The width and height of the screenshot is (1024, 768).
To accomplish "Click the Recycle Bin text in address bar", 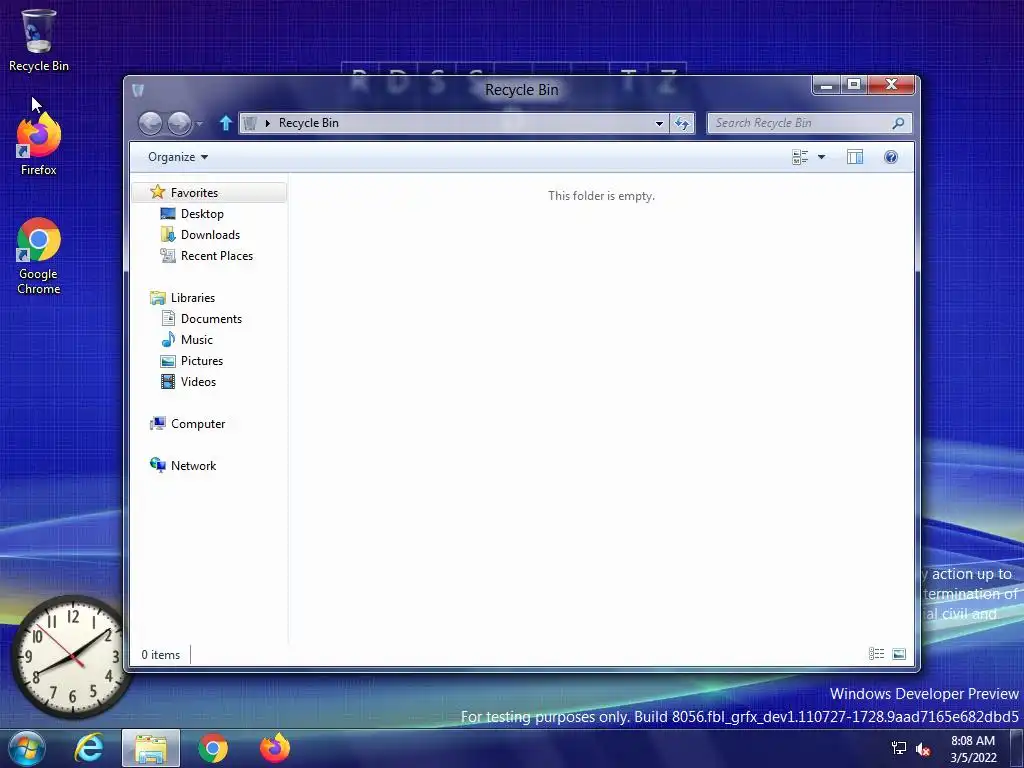I will click(308, 123).
